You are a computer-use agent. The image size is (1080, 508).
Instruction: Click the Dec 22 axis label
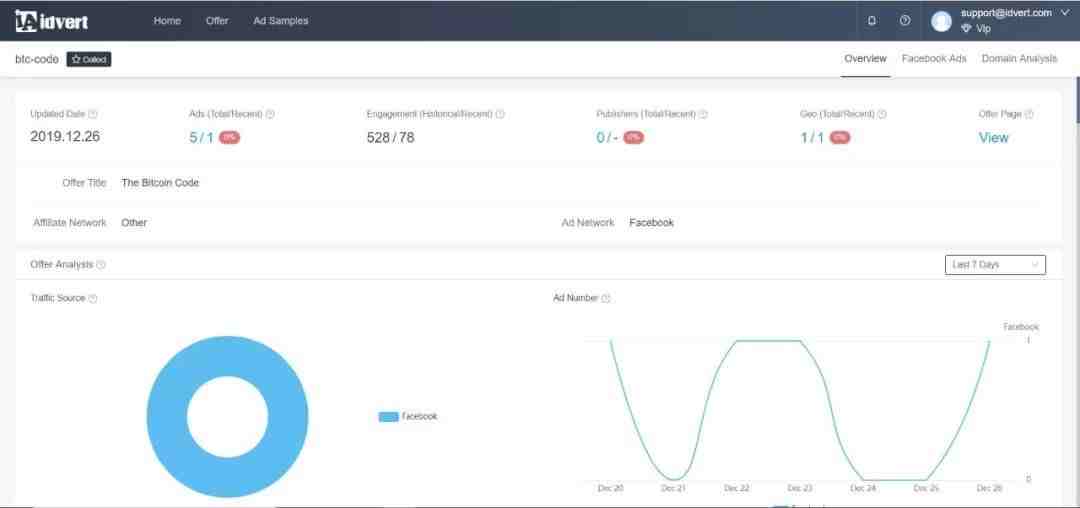pos(736,488)
